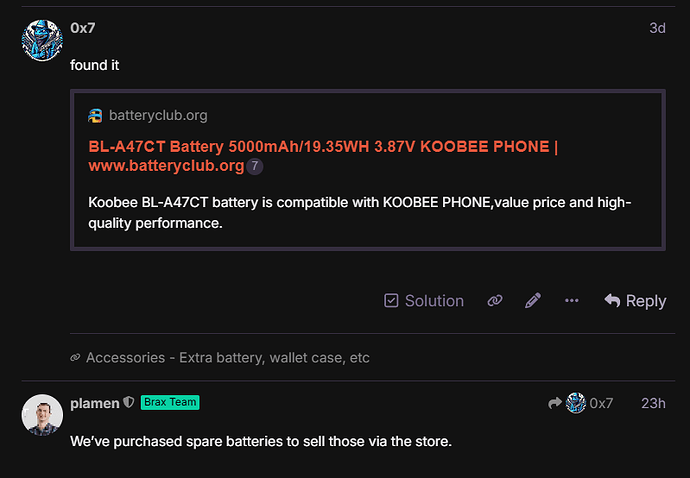The height and width of the screenshot is (478, 690).
Task: Click the Brax Team group badge
Action: 170,402
